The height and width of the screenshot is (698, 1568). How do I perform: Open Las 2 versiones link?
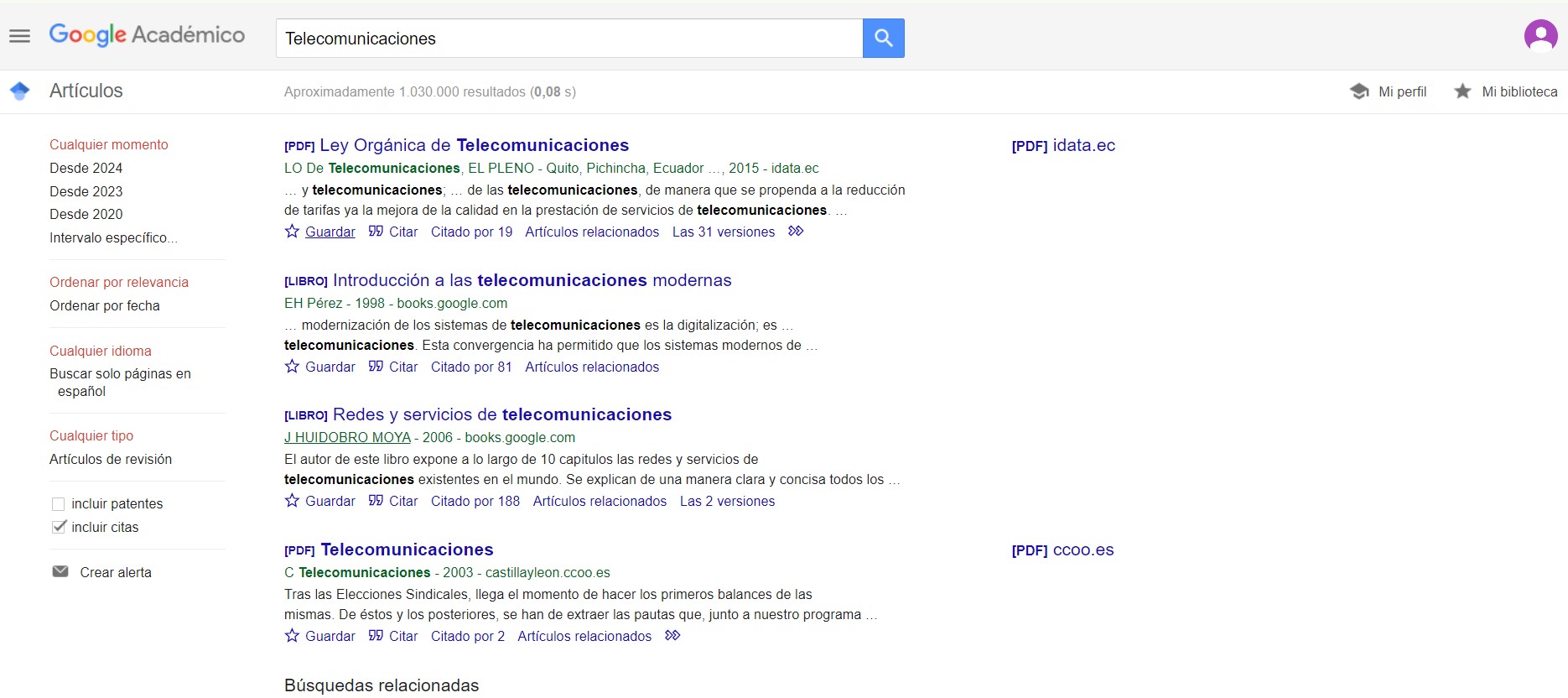tap(728, 501)
